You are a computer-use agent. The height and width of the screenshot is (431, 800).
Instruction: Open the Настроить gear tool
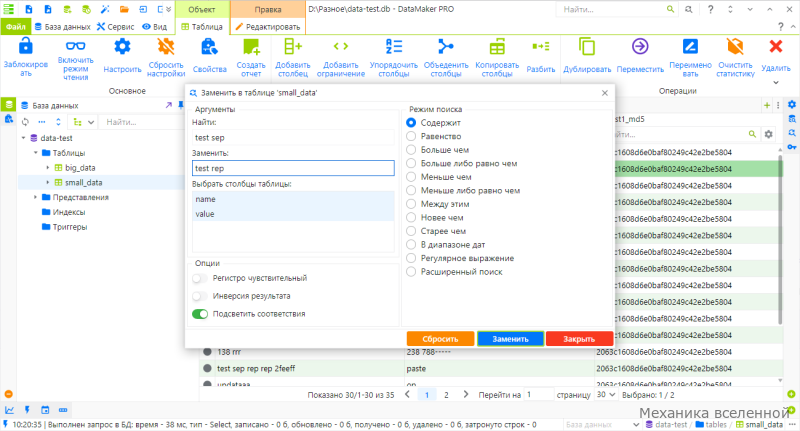click(x=122, y=46)
